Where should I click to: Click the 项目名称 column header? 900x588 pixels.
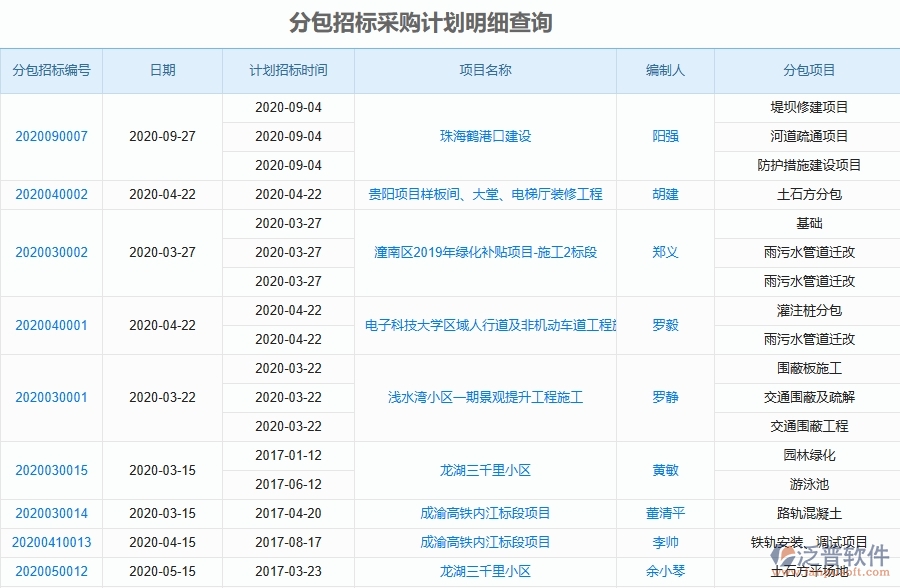coord(486,70)
